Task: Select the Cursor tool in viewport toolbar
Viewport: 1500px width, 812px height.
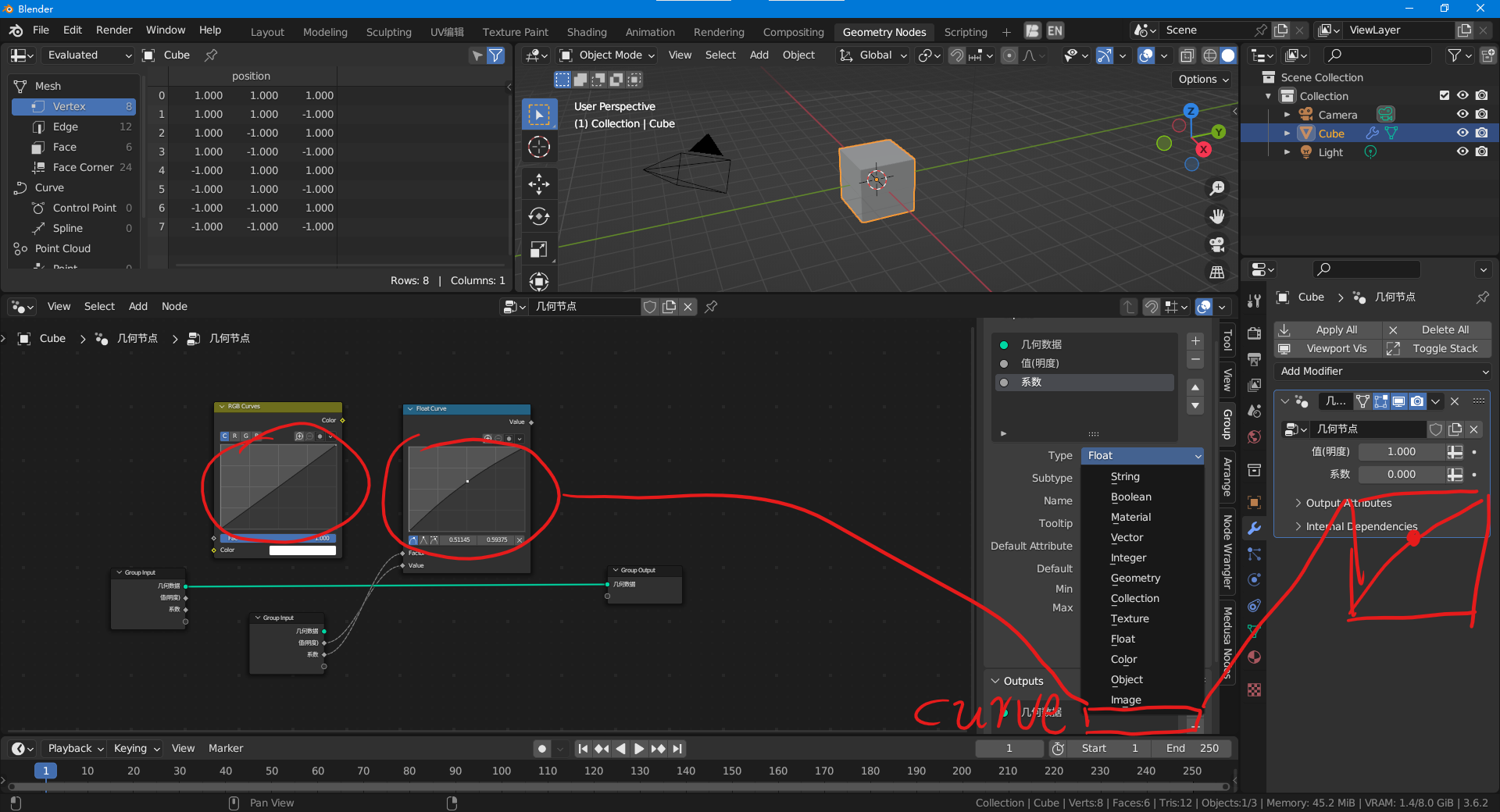Action: [539, 147]
